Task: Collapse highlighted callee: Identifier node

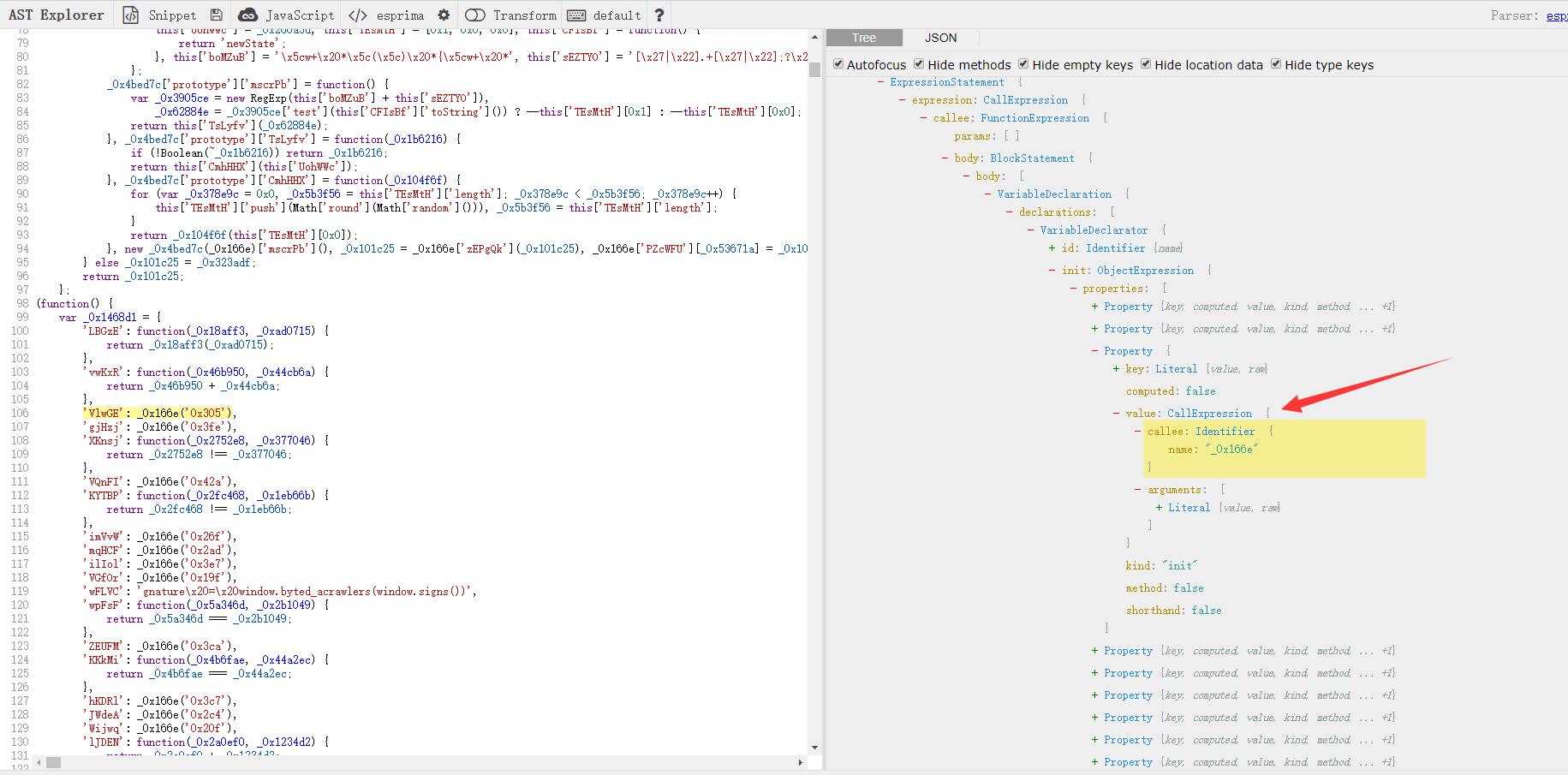Action: 1138,432
